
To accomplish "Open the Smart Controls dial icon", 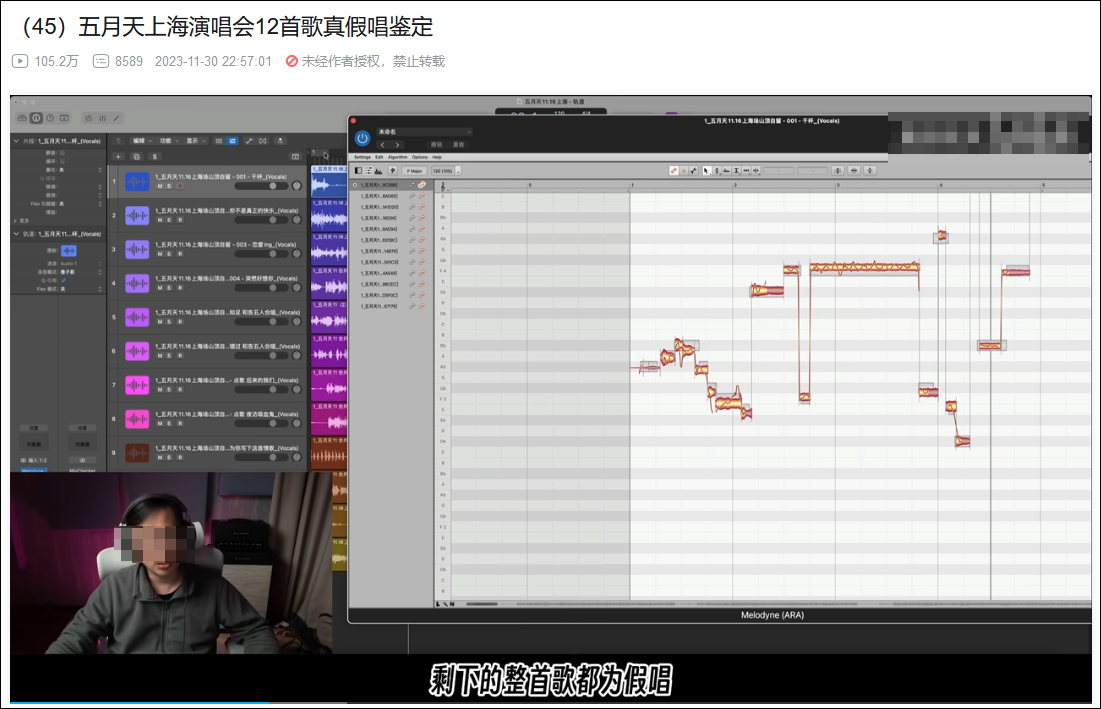I will click(88, 118).
